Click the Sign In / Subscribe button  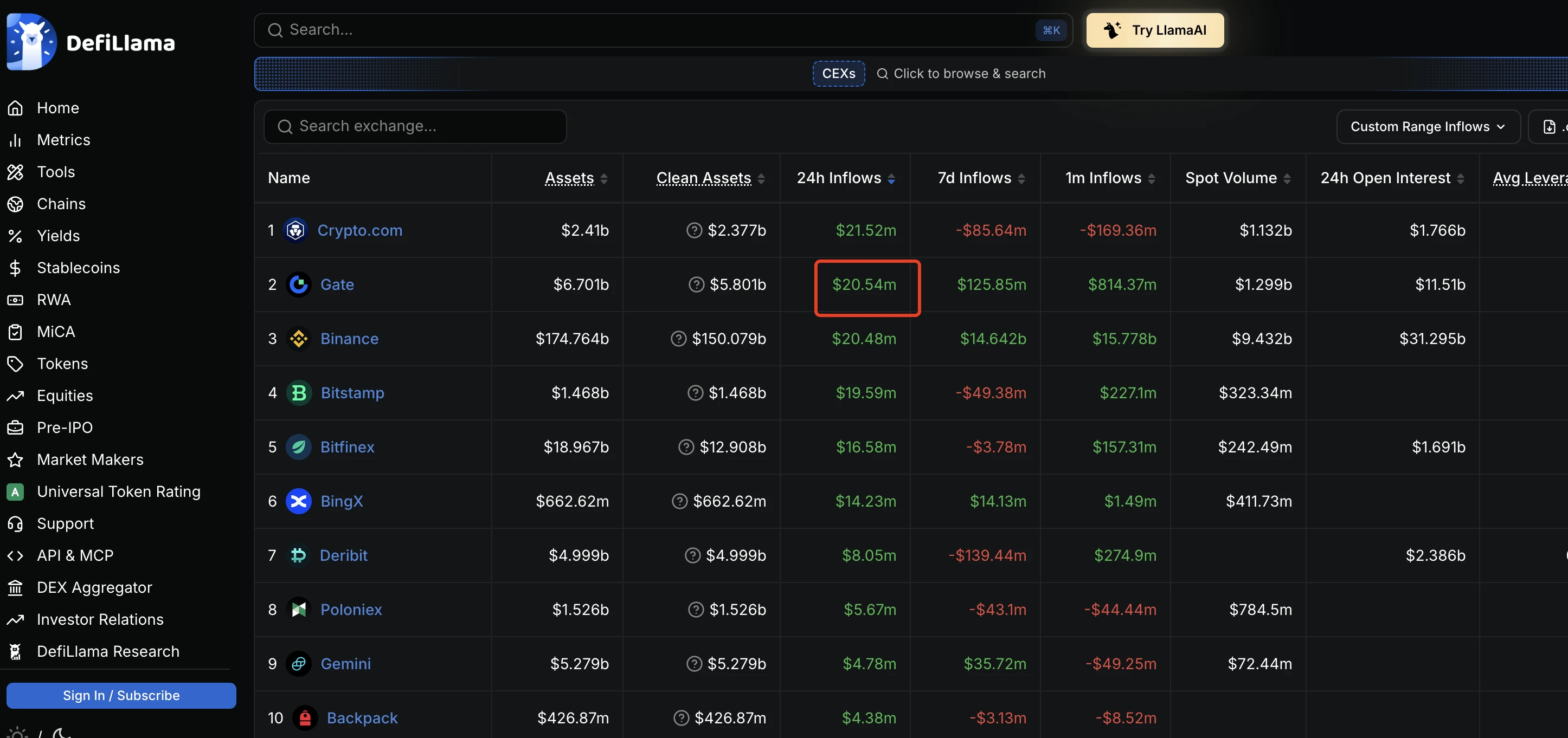coord(121,695)
